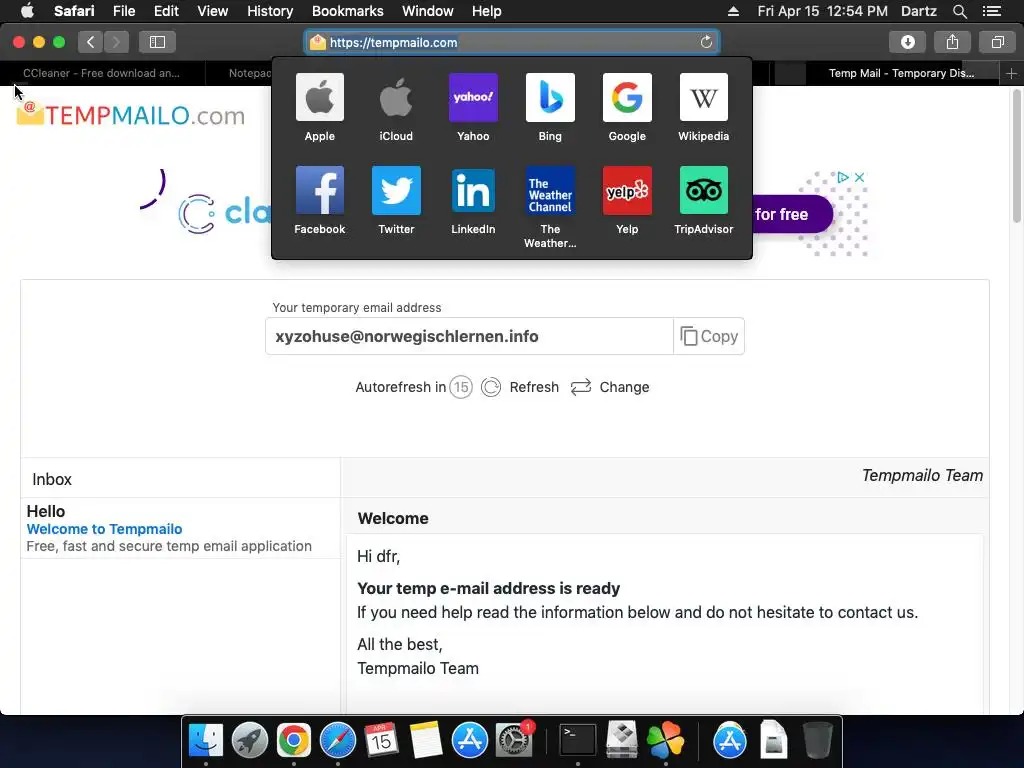Open the View menu
Viewport: 1024px width, 768px height.
[x=212, y=11]
